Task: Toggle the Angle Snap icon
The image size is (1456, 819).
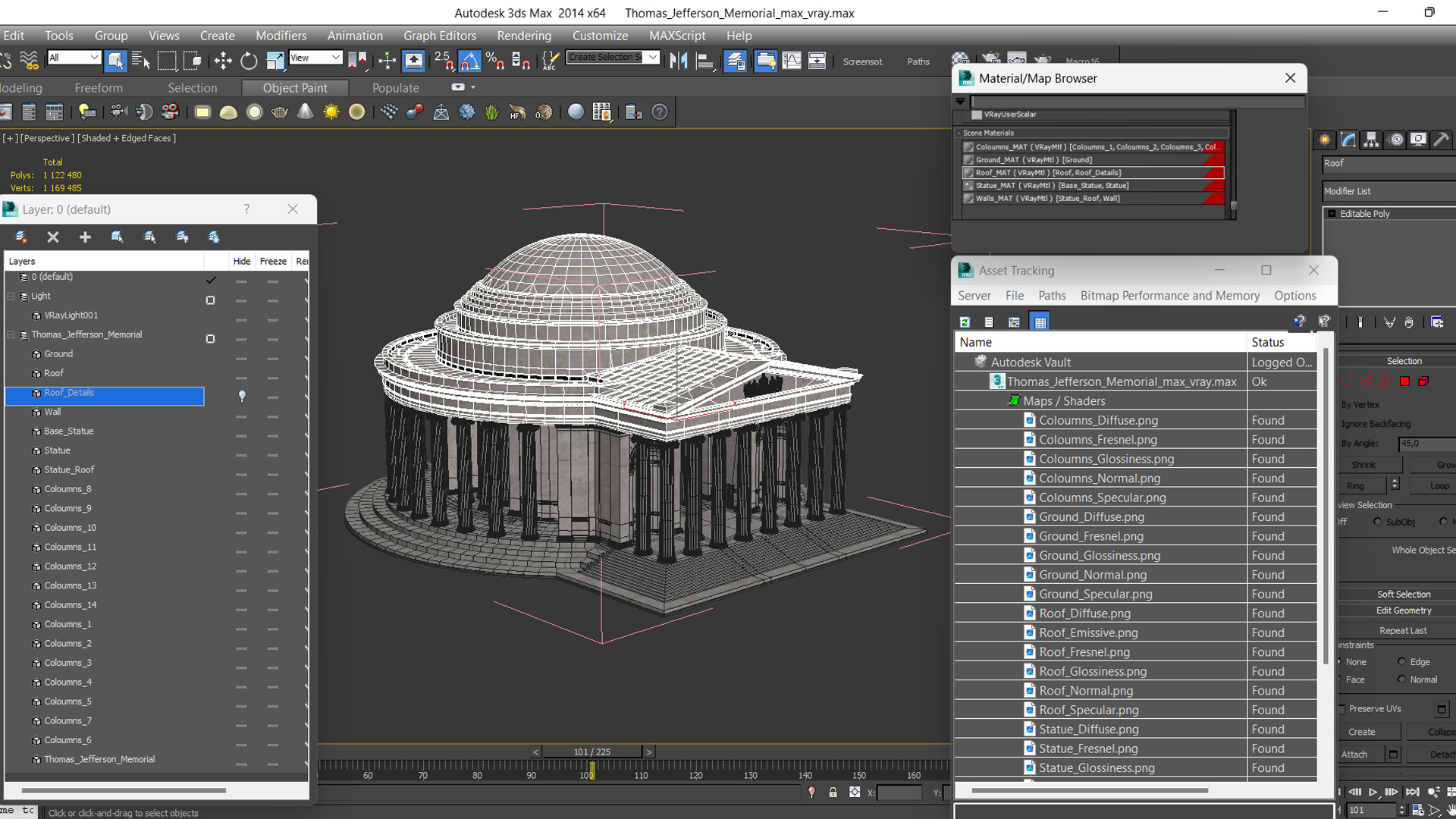Action: tap(469, 61)
